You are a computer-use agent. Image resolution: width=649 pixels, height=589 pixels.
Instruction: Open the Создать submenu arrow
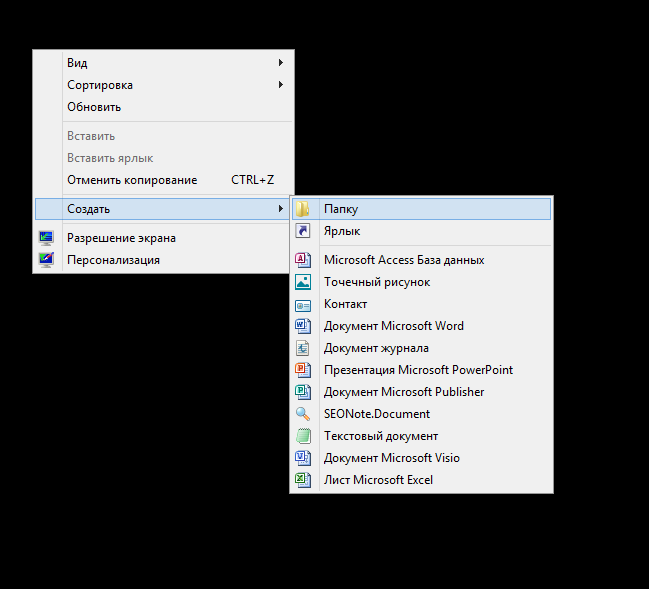(x=280, y=209)
